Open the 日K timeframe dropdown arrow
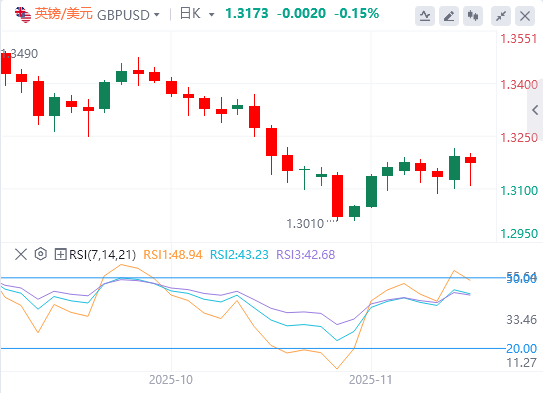Screen dimensions: 543x393 pyautogui.click(x=211, y=15)
